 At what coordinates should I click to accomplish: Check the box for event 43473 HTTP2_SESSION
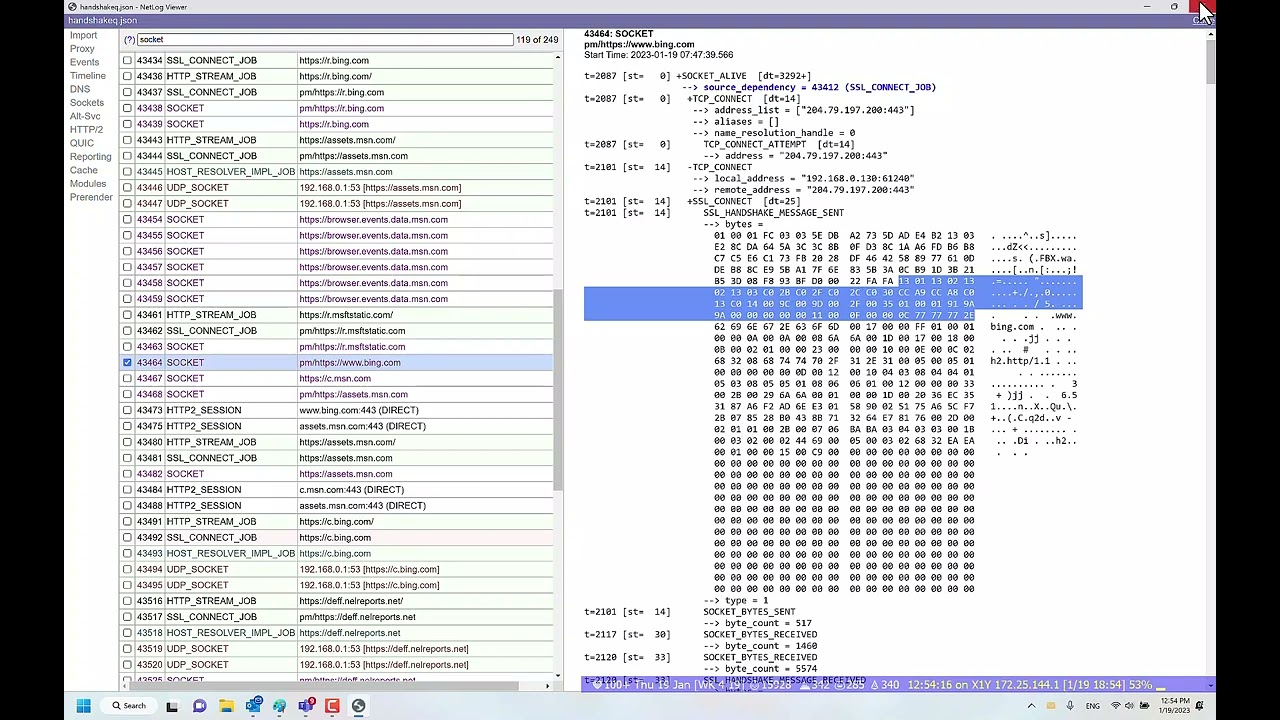(x=127, y=410)
